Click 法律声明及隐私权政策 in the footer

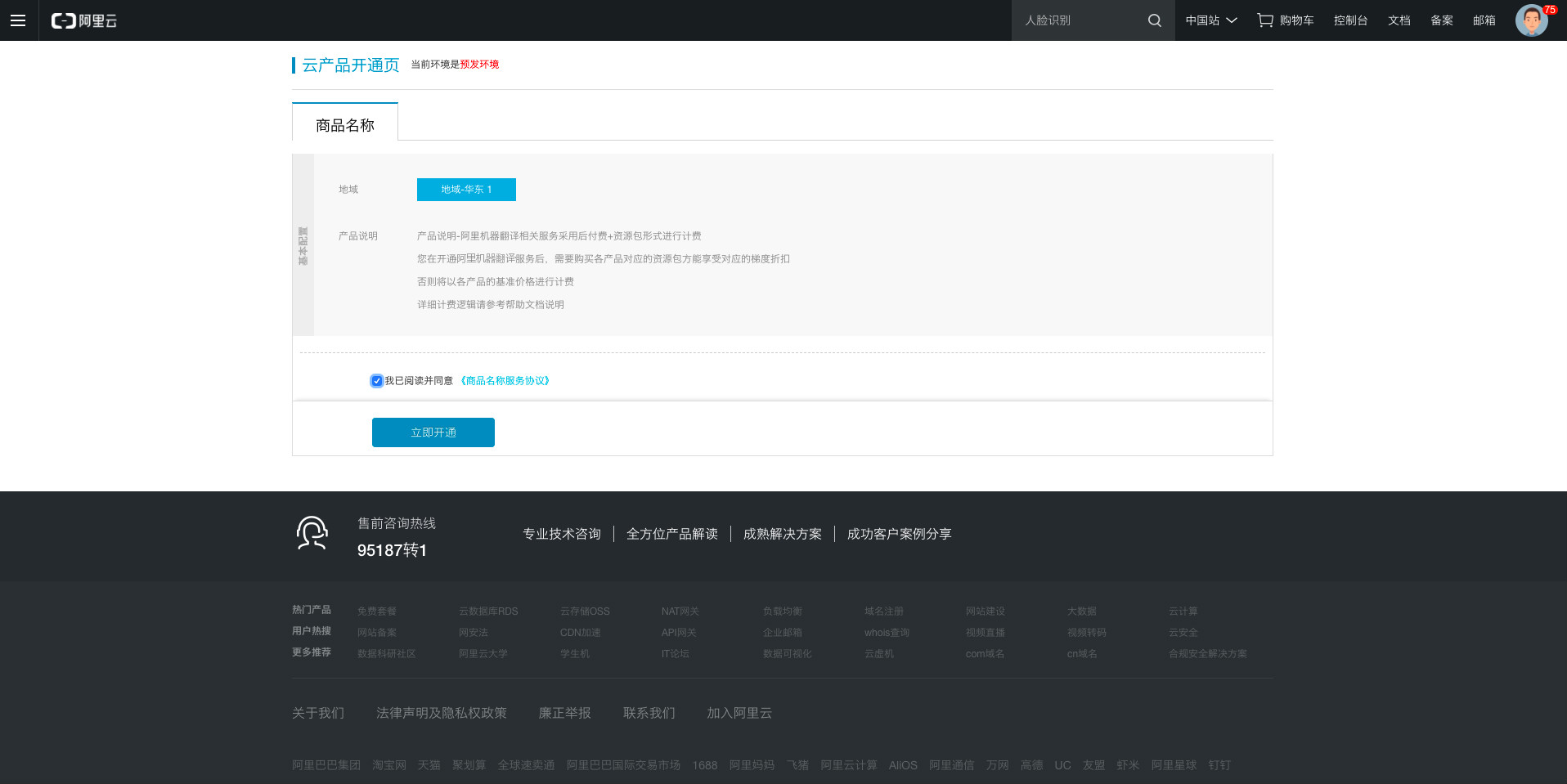(x=442, y=713)
